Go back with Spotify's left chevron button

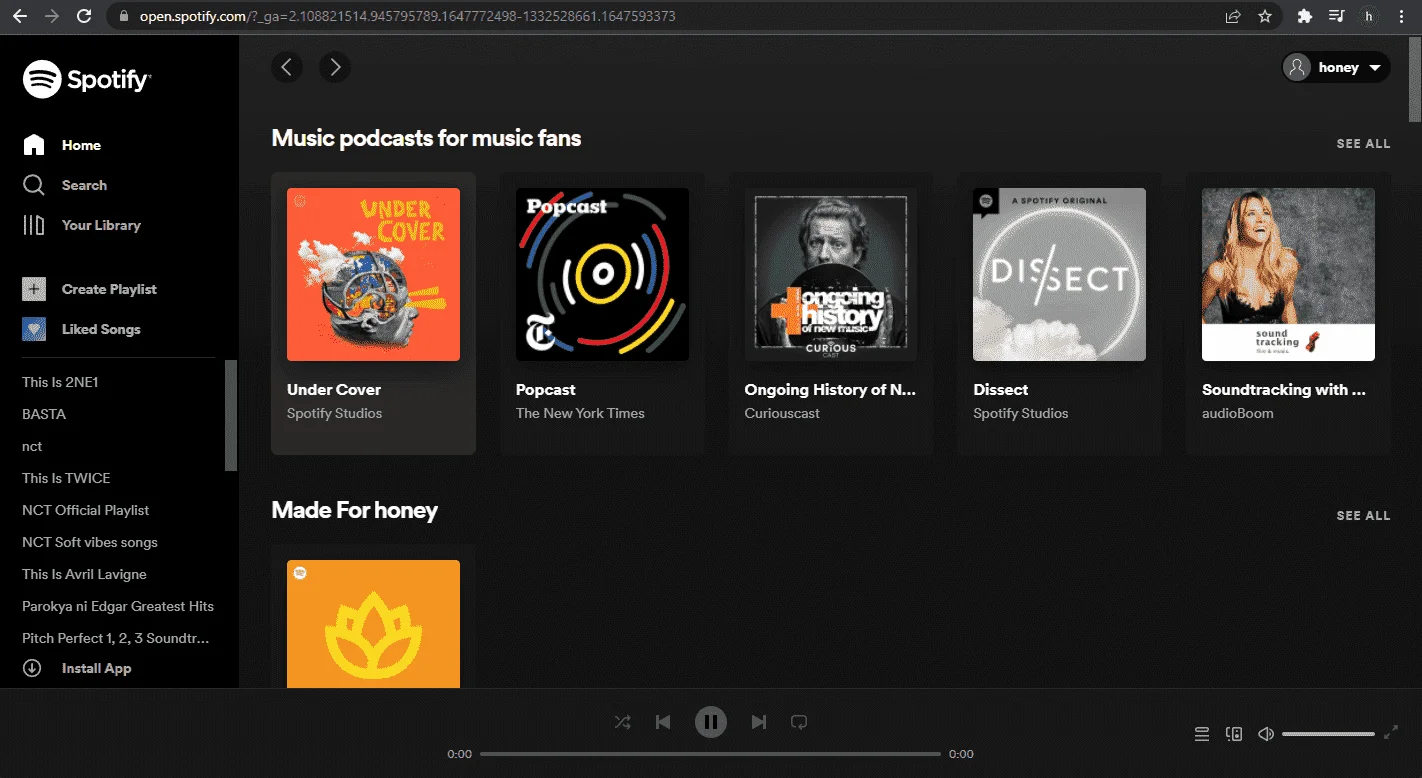pyautogui.click(x=287, y=67)
